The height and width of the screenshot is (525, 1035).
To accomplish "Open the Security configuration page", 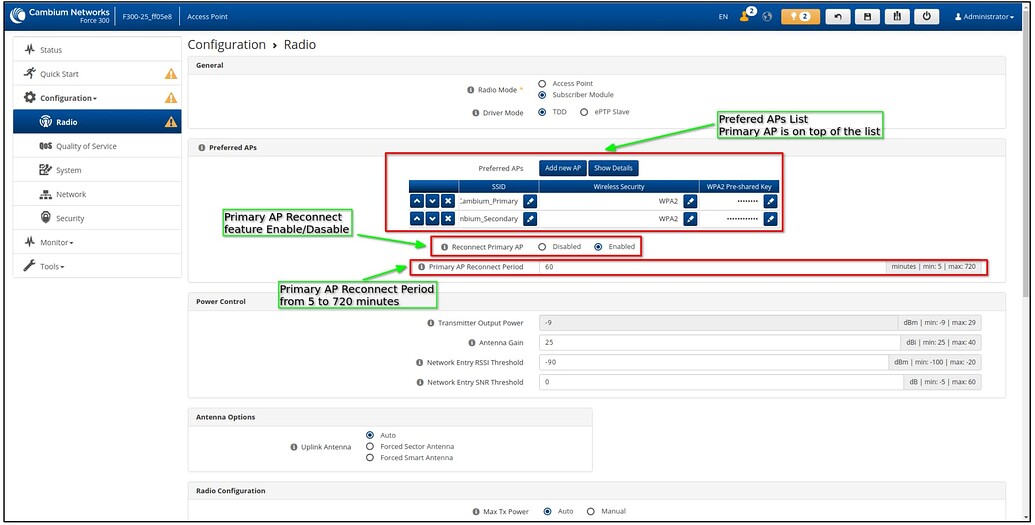I will 97,219.
